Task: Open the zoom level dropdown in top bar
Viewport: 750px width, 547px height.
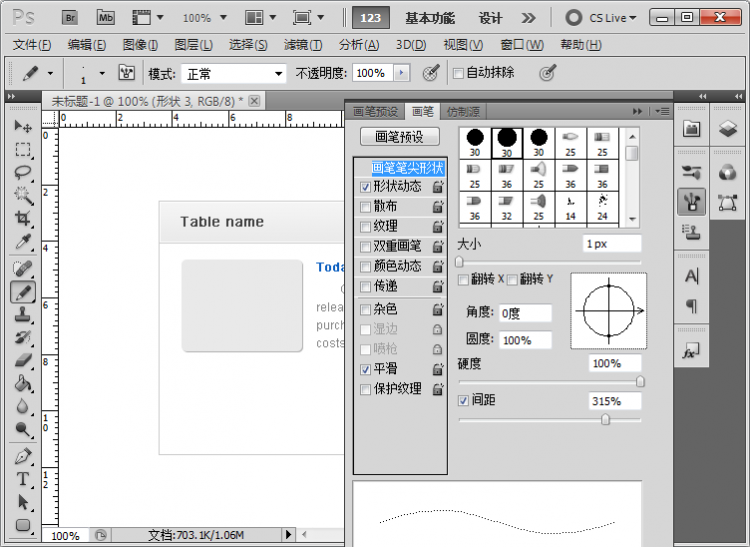Action: (x=223, y=18)
